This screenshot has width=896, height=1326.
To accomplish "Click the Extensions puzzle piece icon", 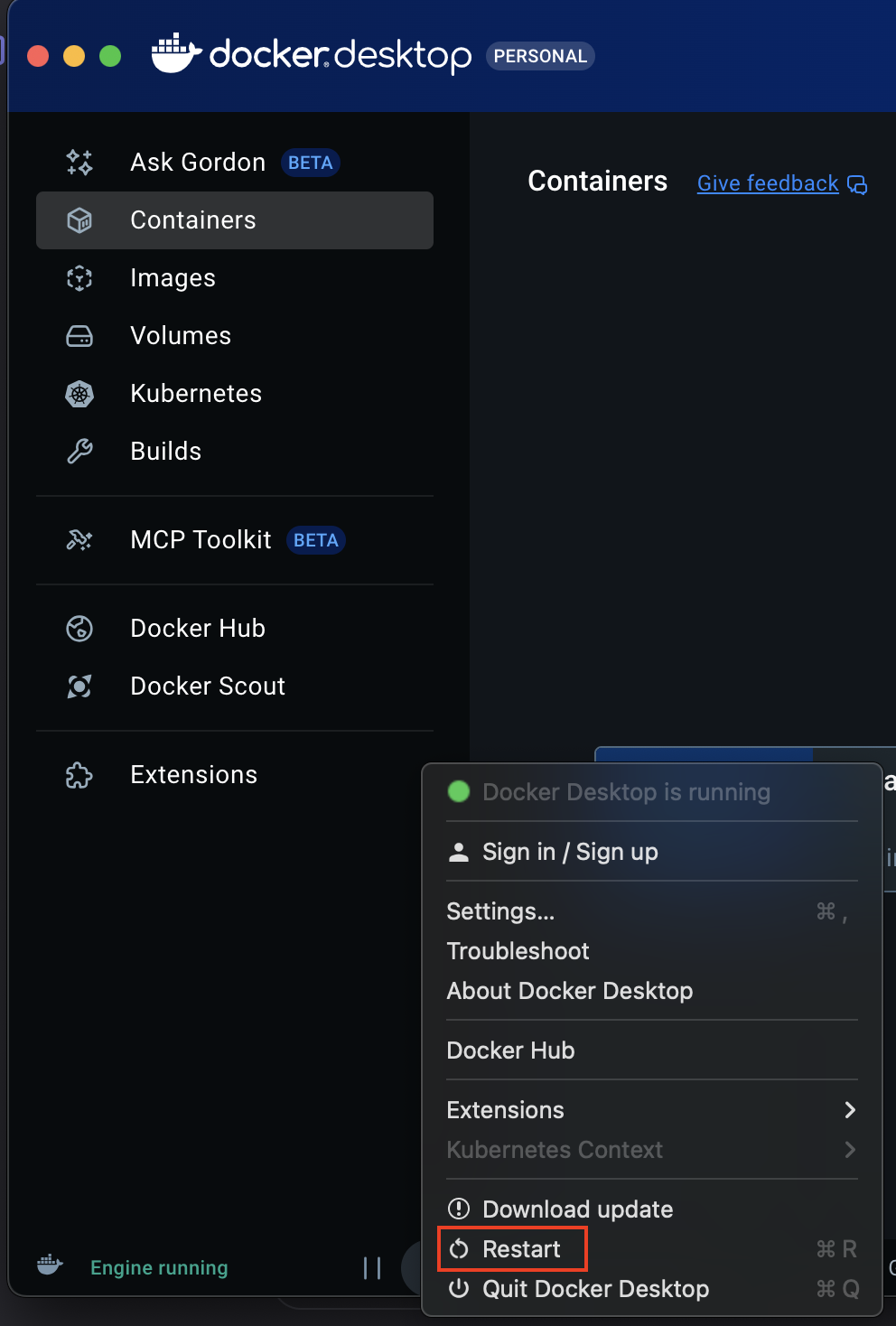I will [79, 775].
